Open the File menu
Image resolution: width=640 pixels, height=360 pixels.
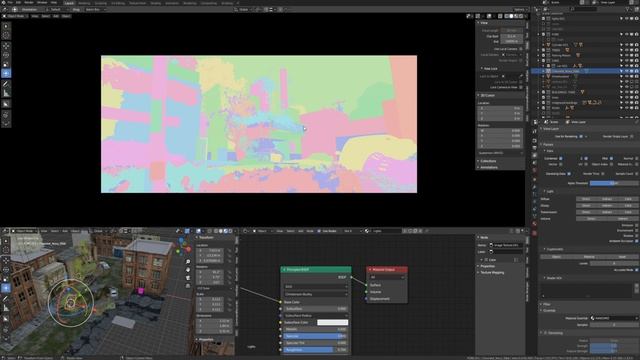pos(10,2)
